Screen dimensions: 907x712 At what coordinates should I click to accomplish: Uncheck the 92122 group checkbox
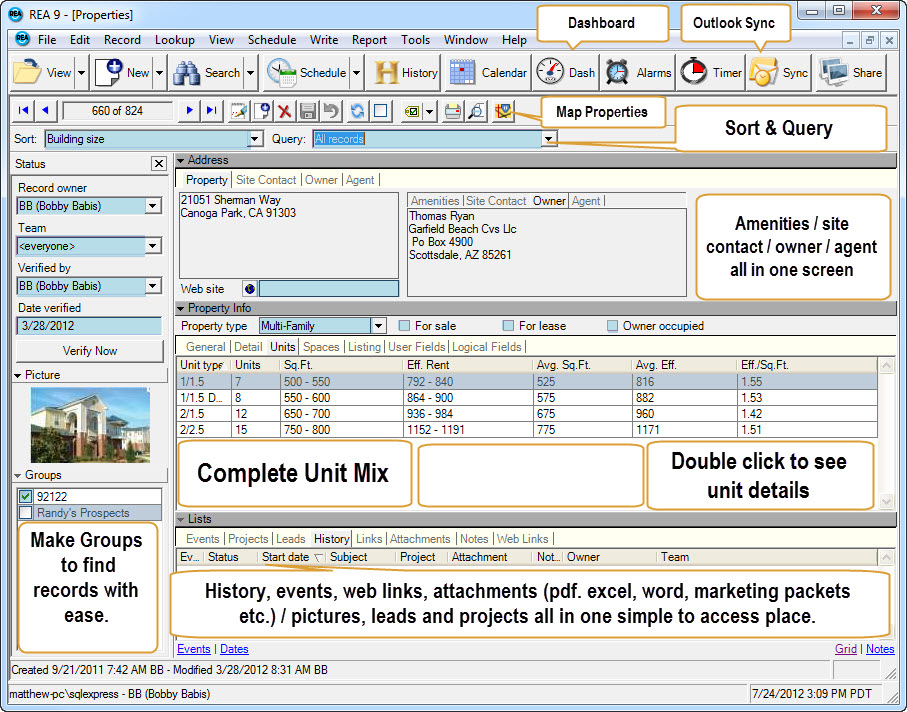pyautogui.click(x=25, y=496)
